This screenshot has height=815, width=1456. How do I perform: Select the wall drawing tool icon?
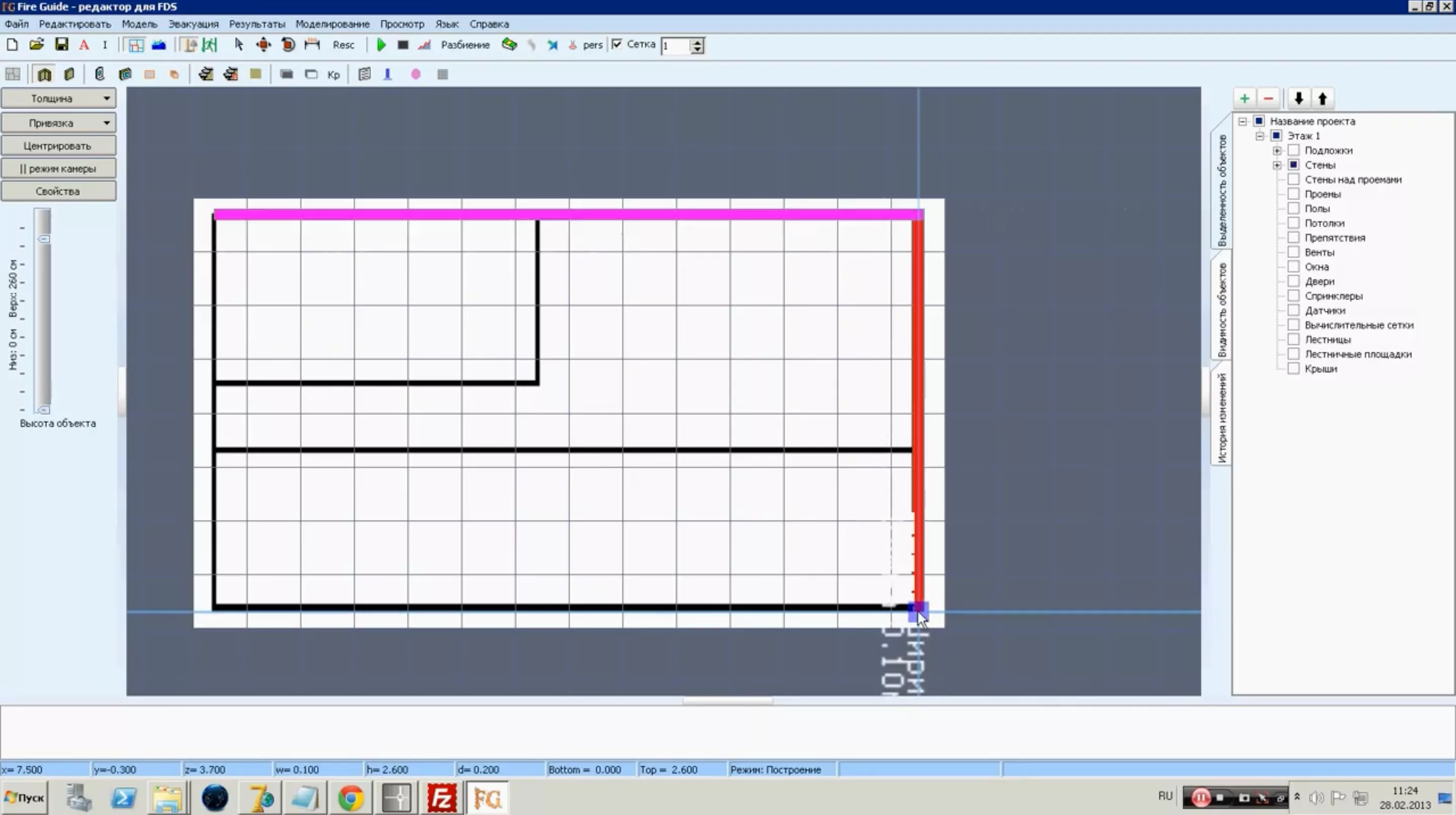(x=44, y=74)
